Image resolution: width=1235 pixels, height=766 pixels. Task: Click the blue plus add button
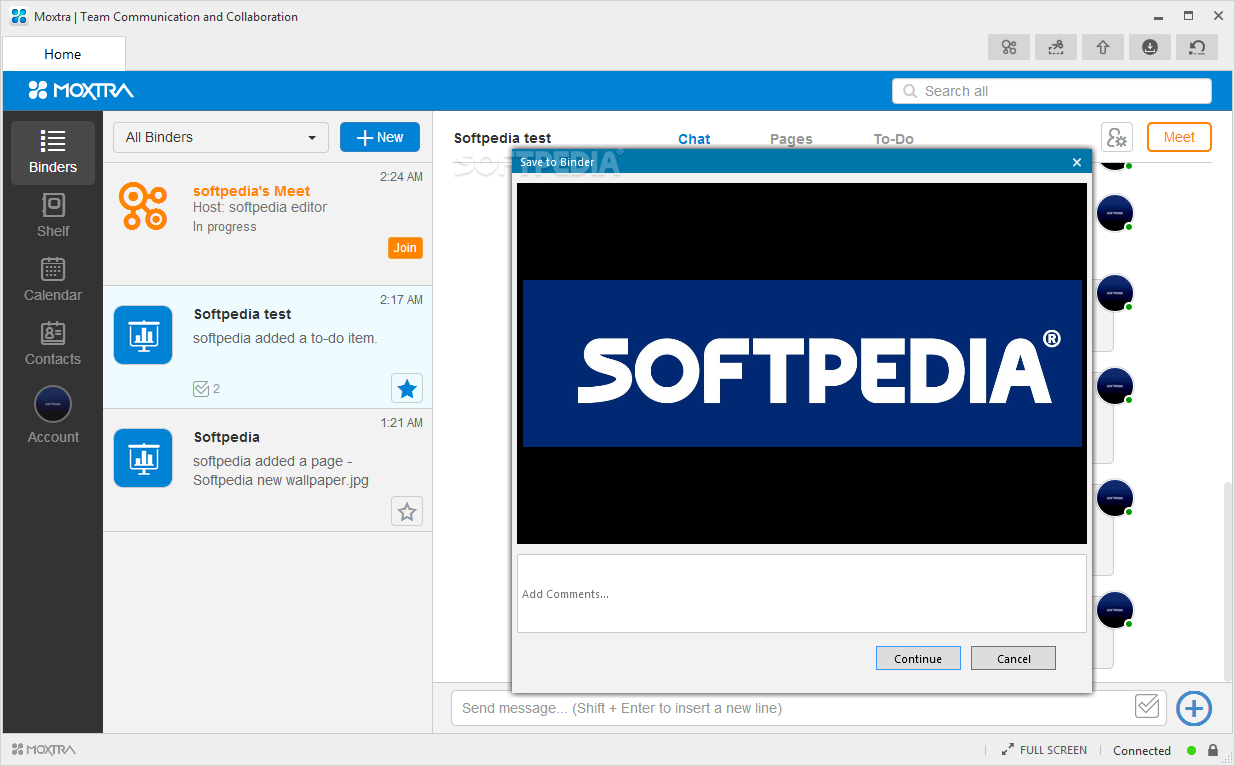click(x=1194, y=708)
